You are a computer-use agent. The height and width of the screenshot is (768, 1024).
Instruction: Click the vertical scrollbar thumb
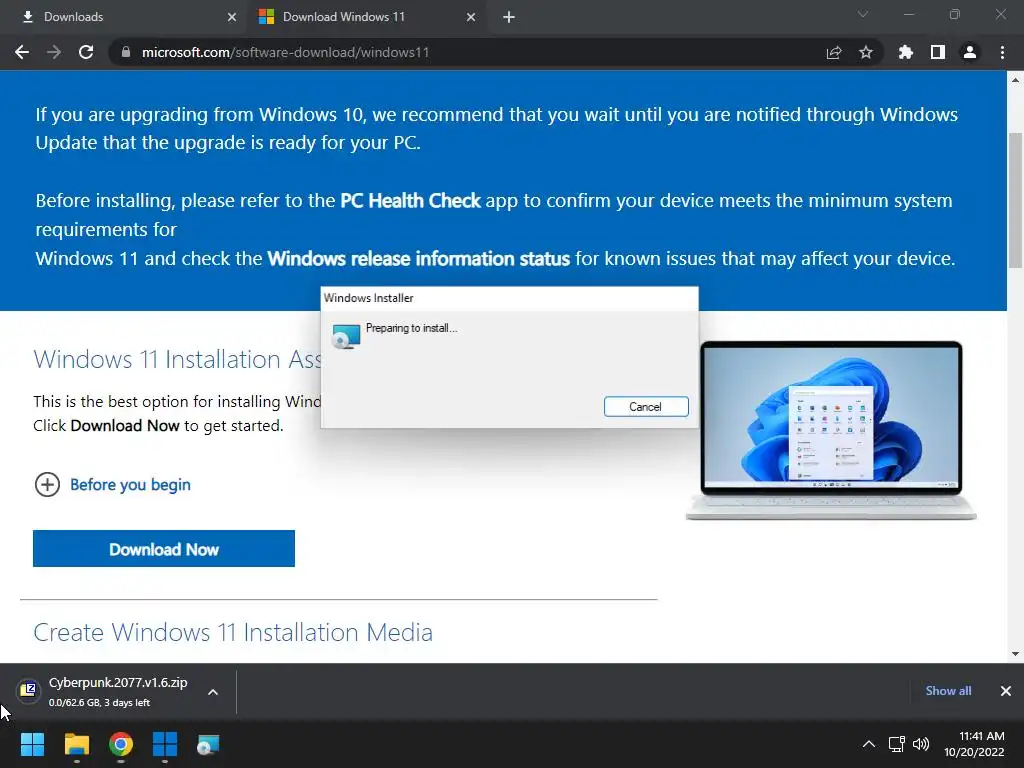(x=1015, y=200)
